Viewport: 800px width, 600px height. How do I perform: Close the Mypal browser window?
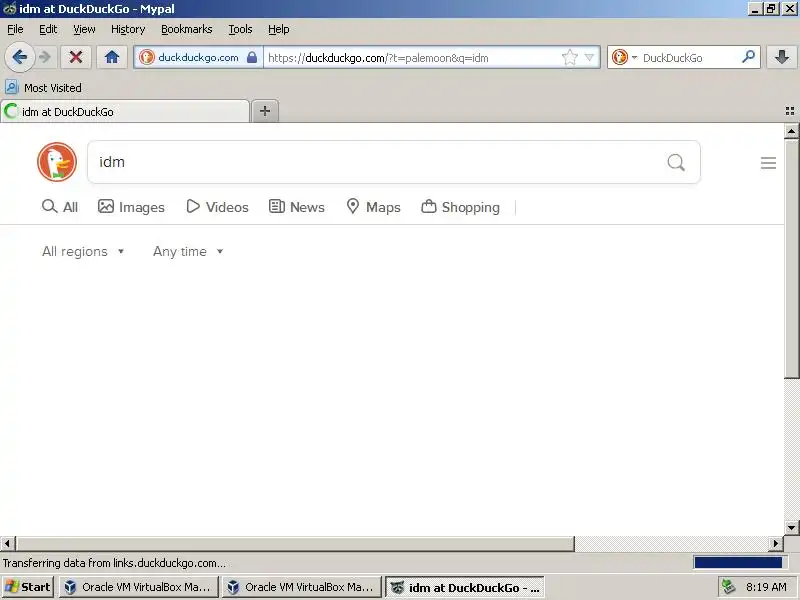click(790, 9)
